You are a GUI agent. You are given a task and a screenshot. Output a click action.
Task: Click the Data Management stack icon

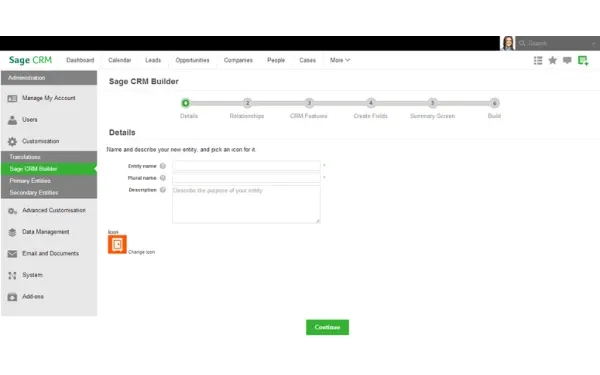click(12, 232)
